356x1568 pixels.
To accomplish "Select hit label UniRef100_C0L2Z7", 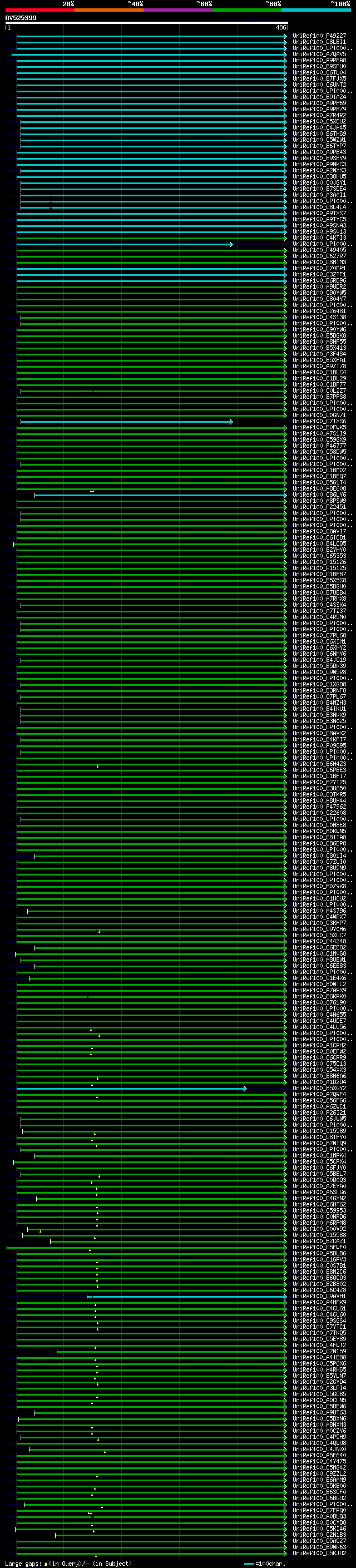I will [319, 391].
